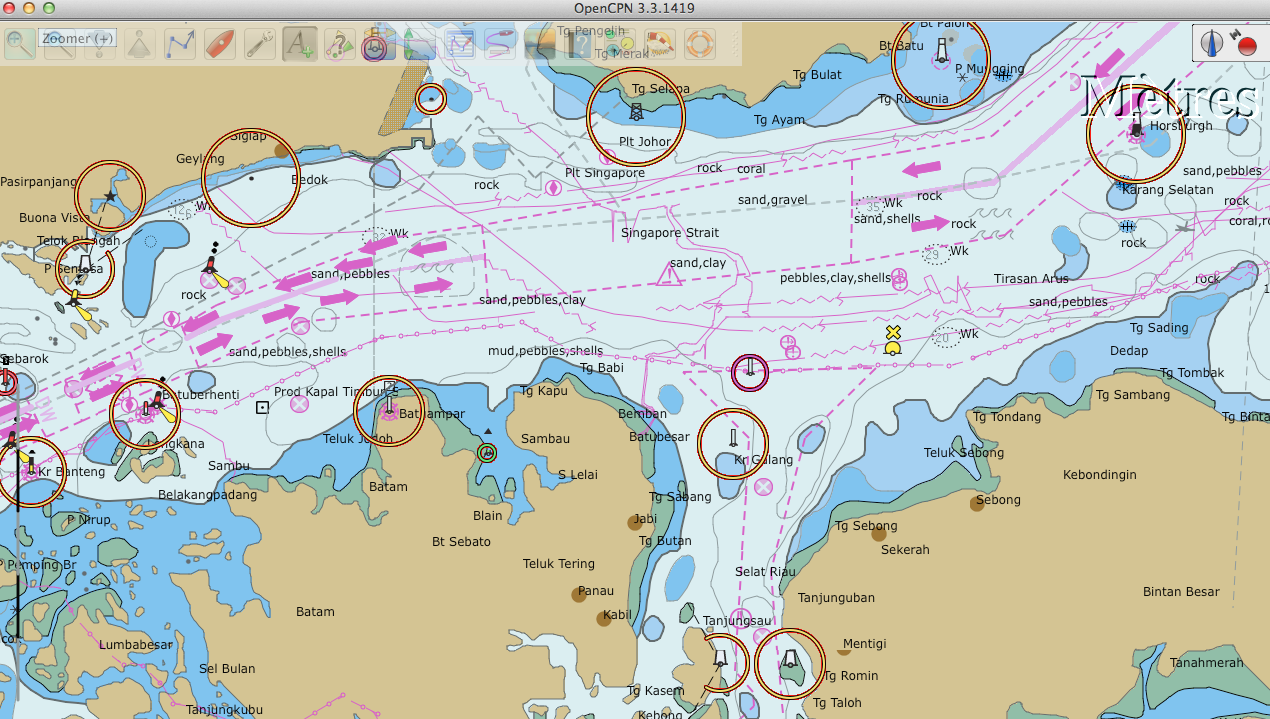Toggle Auto Follow with the red boat icon
The image size is (1270, 719).
tap(220, 44)
